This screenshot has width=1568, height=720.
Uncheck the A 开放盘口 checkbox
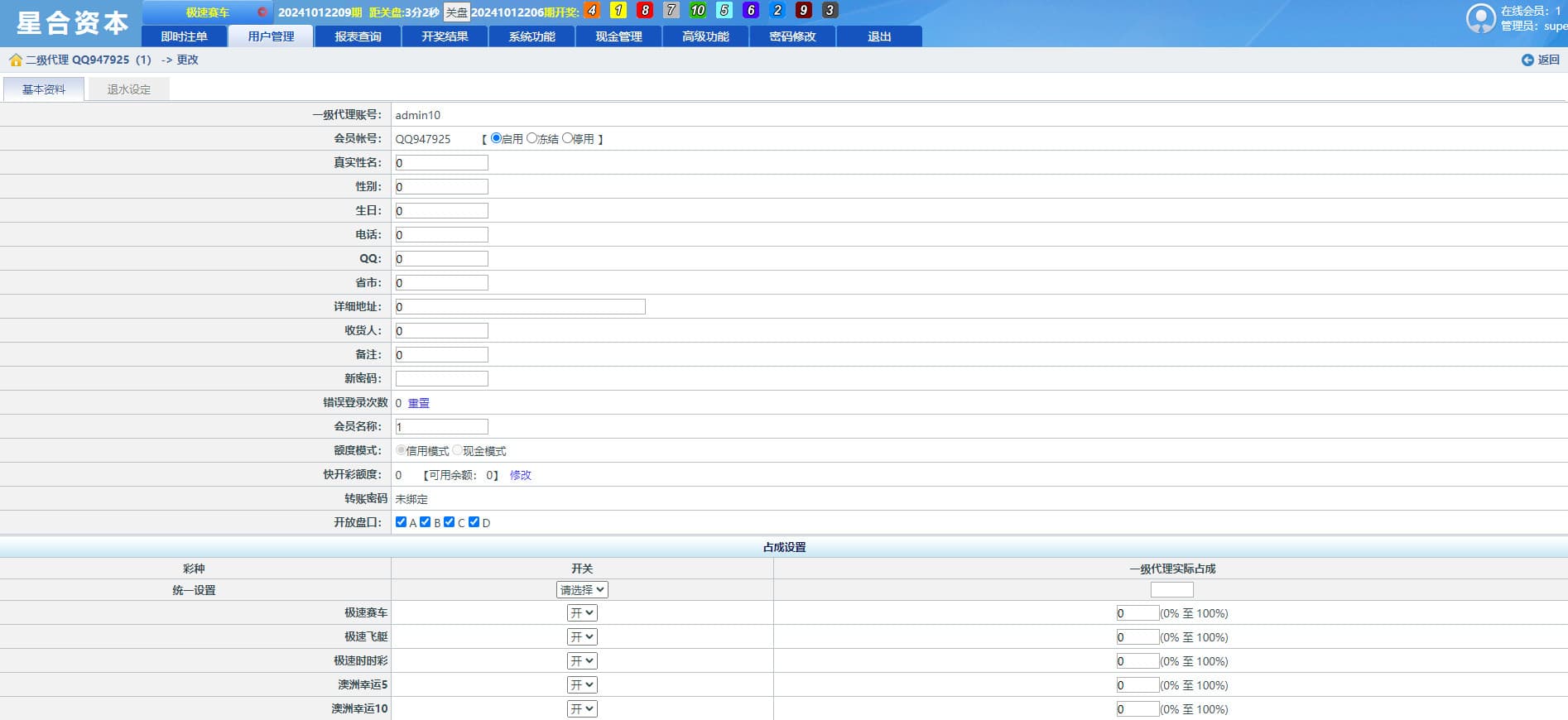coord(402,522)
